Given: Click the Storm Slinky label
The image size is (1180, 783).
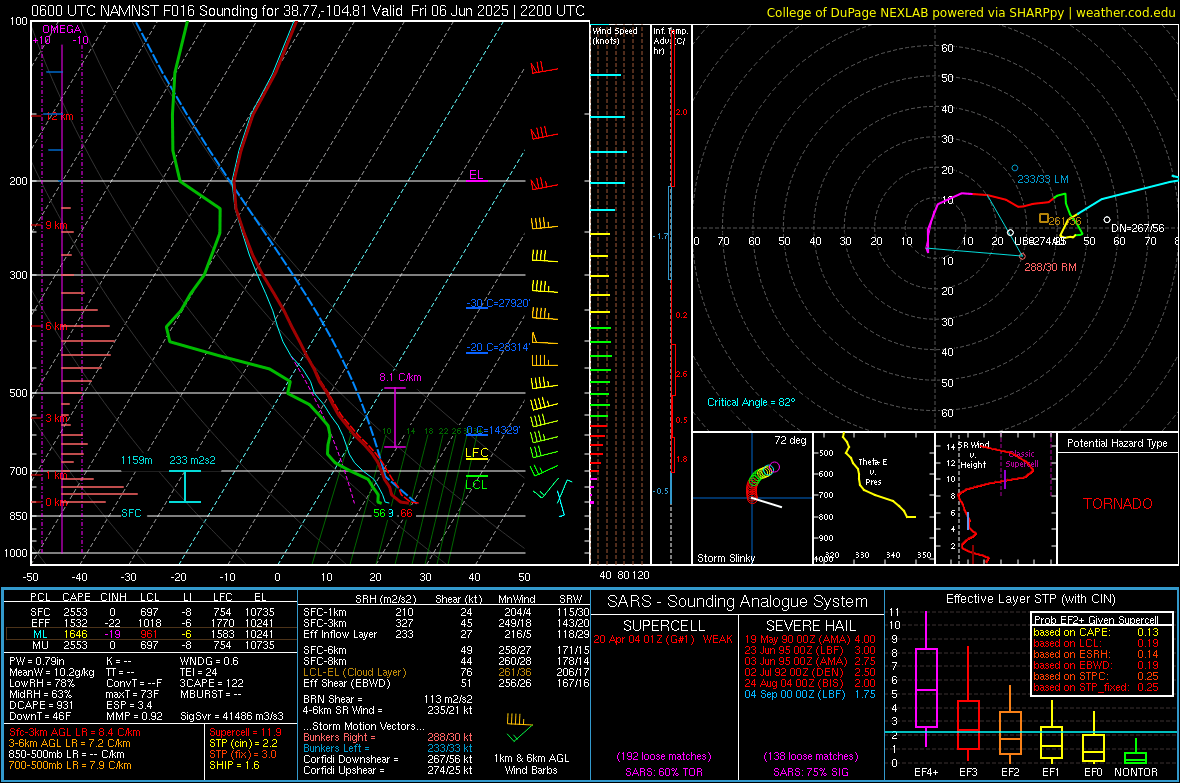Looking at the screenshot, I should pos(725,558).
